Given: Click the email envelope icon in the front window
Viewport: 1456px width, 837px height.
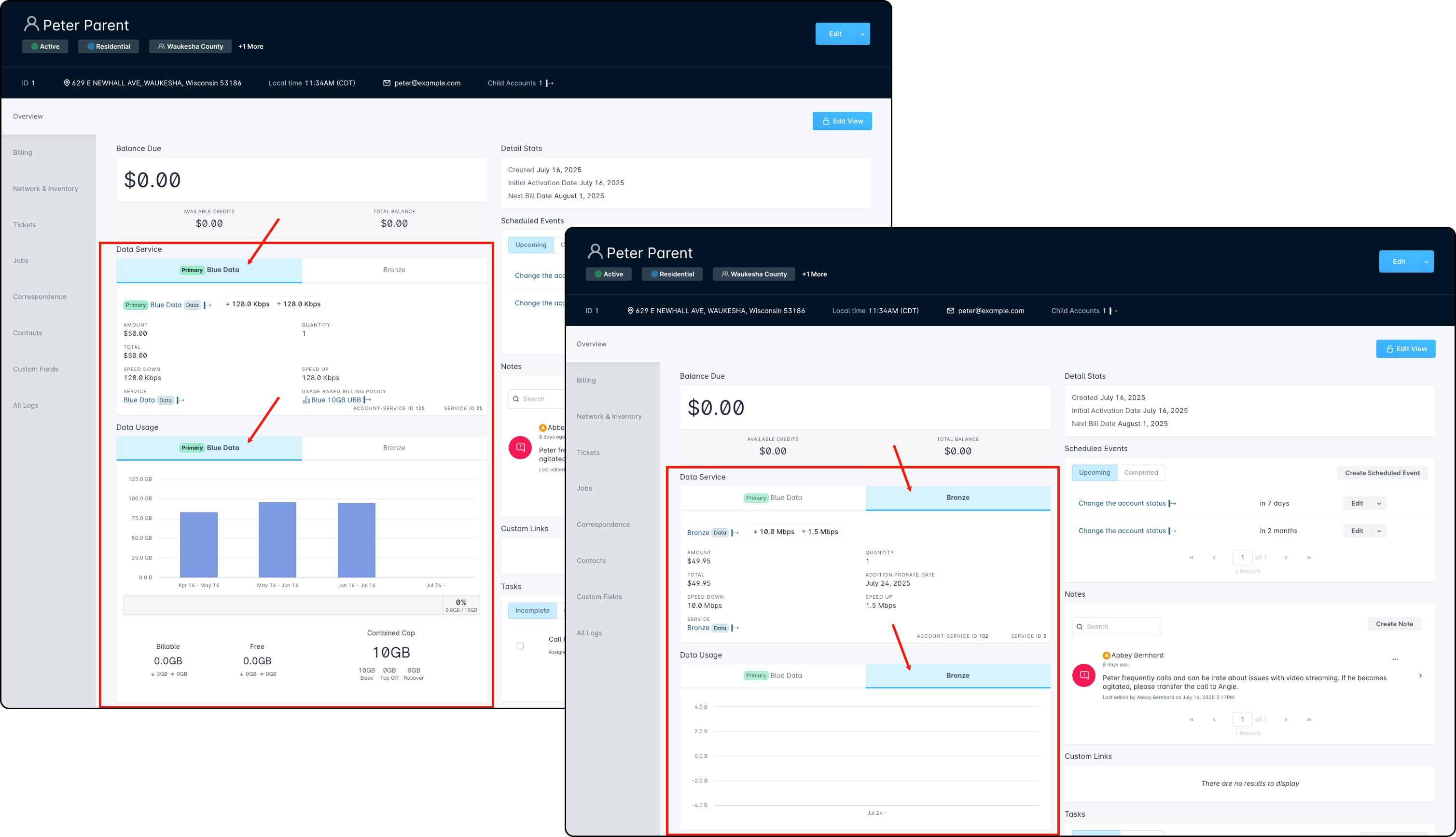Looking at the screenshot, I should click(951, 310).
